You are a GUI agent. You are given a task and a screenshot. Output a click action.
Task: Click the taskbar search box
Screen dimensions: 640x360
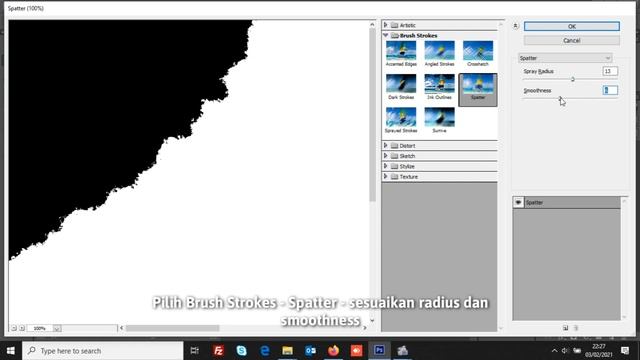pyautogui.click(x=103, y=351)
